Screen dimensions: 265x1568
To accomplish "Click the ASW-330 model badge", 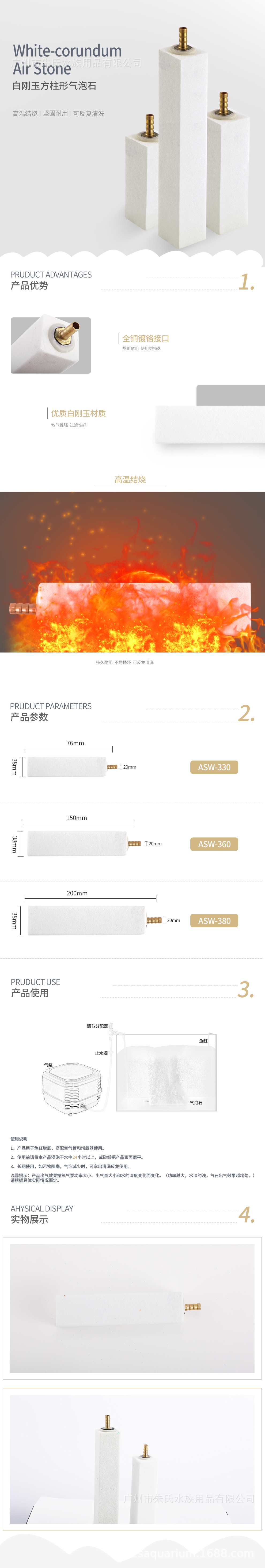I will click(x=214, y=767).
